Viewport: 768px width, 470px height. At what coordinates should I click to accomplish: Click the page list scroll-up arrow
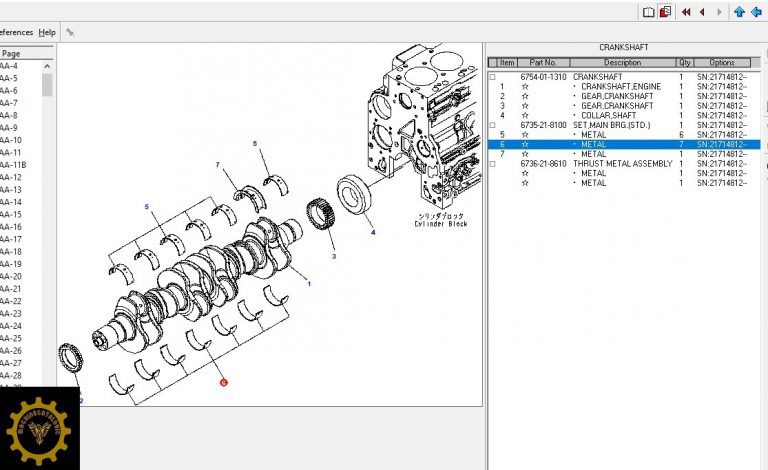click(x=47, y=66)
